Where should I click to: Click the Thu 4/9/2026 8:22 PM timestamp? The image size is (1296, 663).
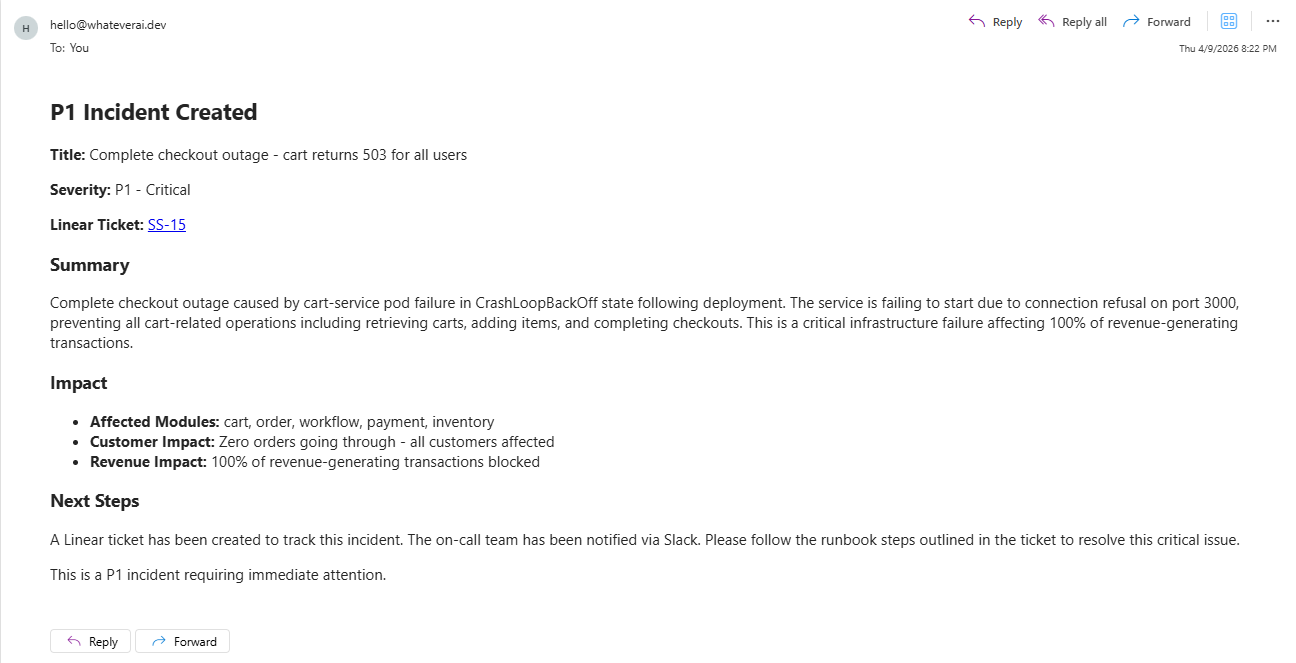click(1227, 48)
